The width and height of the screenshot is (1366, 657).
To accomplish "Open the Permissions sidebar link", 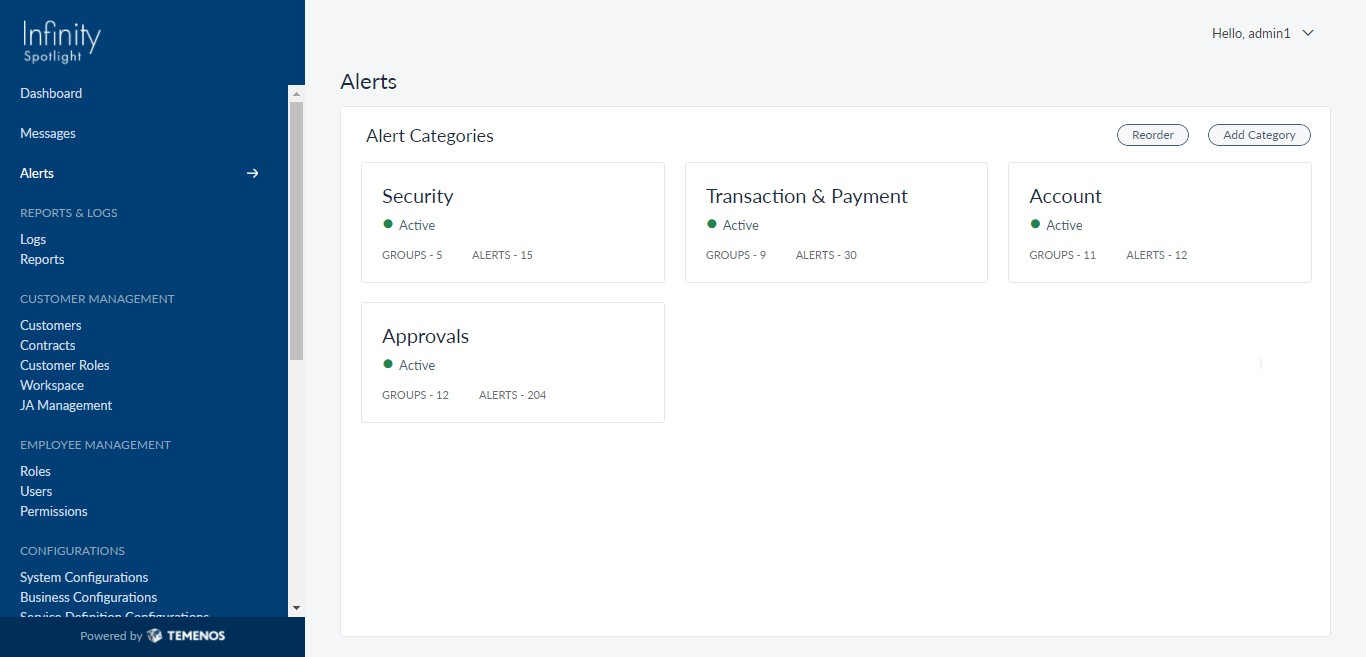I will coord(54,511).
